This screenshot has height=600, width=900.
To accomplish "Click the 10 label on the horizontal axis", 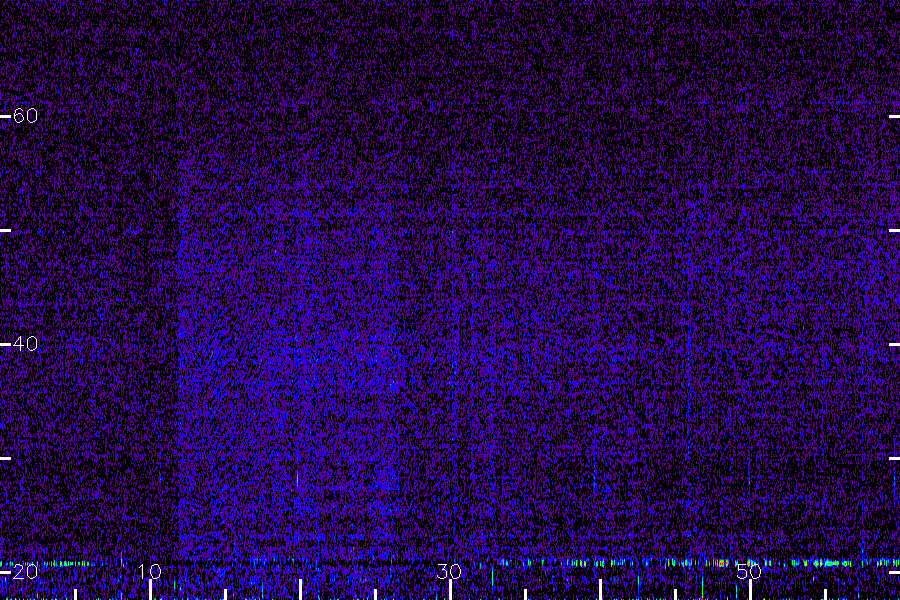I will [149, 572].
